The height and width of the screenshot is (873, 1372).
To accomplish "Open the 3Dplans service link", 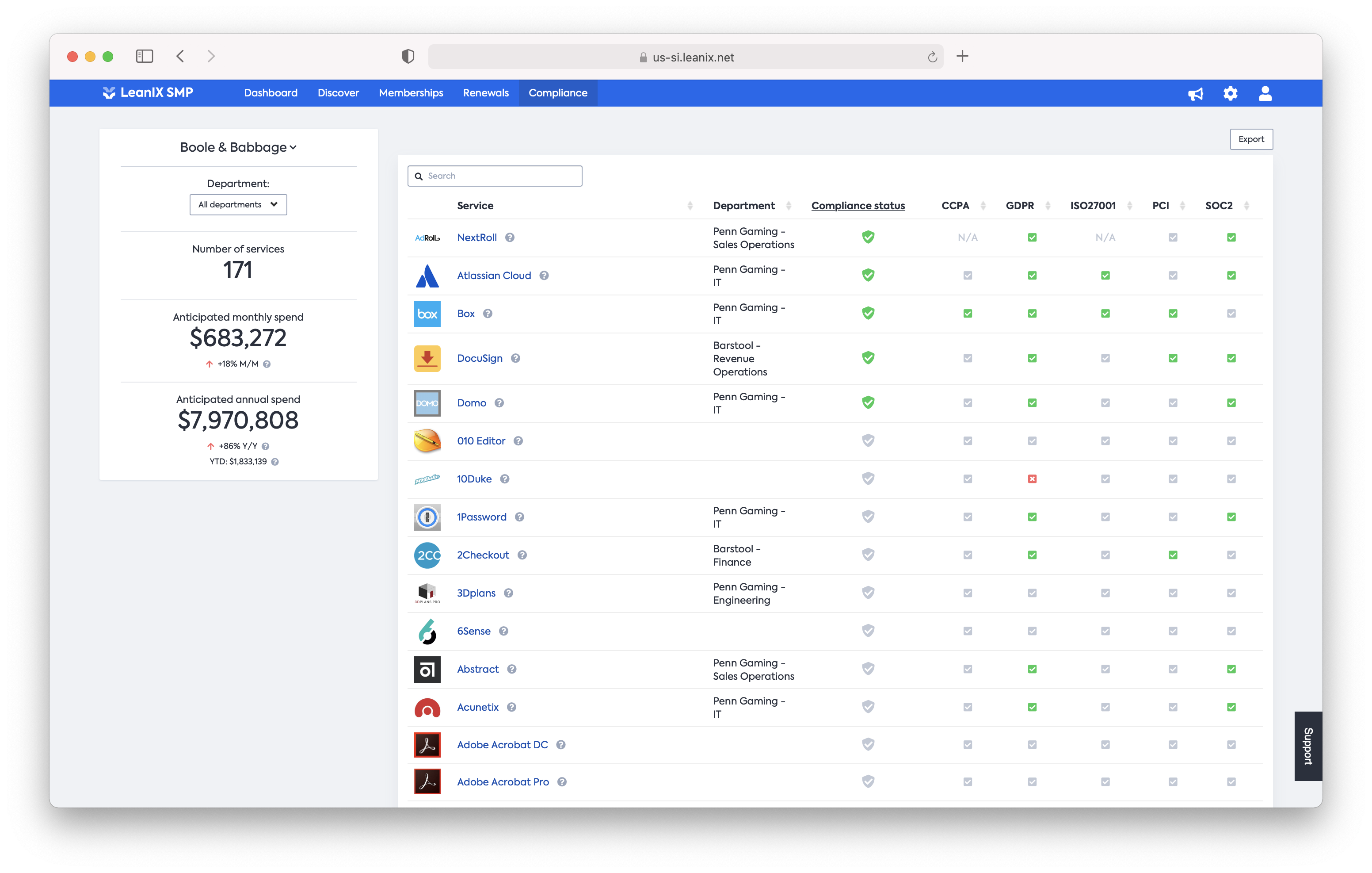I will [476, 593].
